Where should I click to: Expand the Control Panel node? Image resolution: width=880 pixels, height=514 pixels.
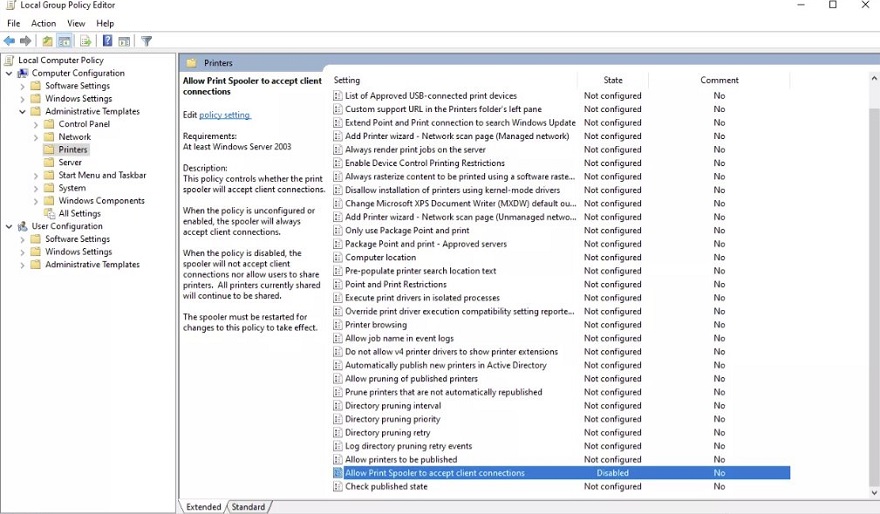(36, 124)
